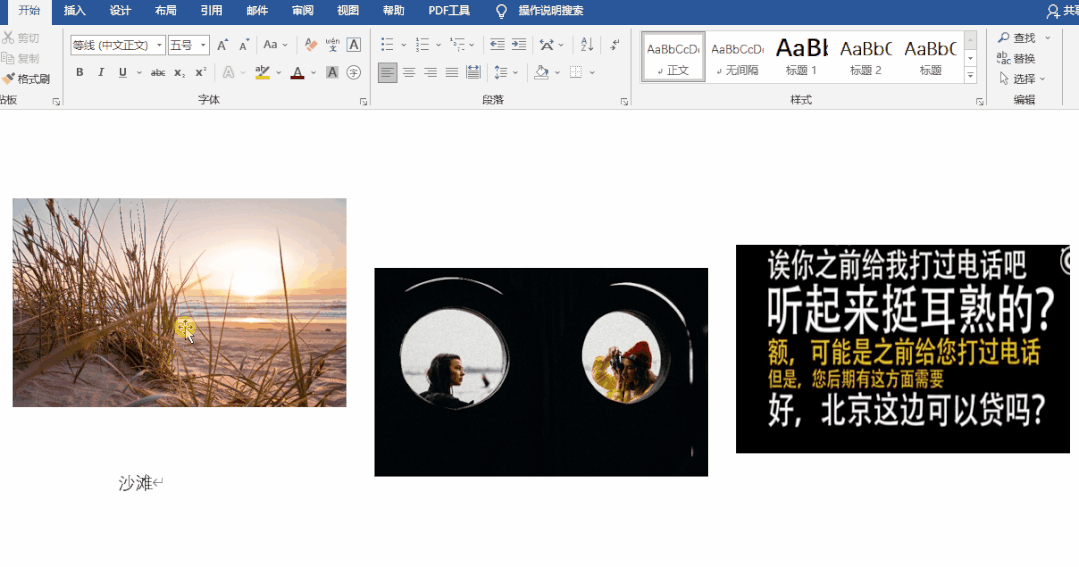Click the Format Painter (格式刷) tool
Image resolution: width=1079 pixels, height=567 pixels.
(27, 79)
